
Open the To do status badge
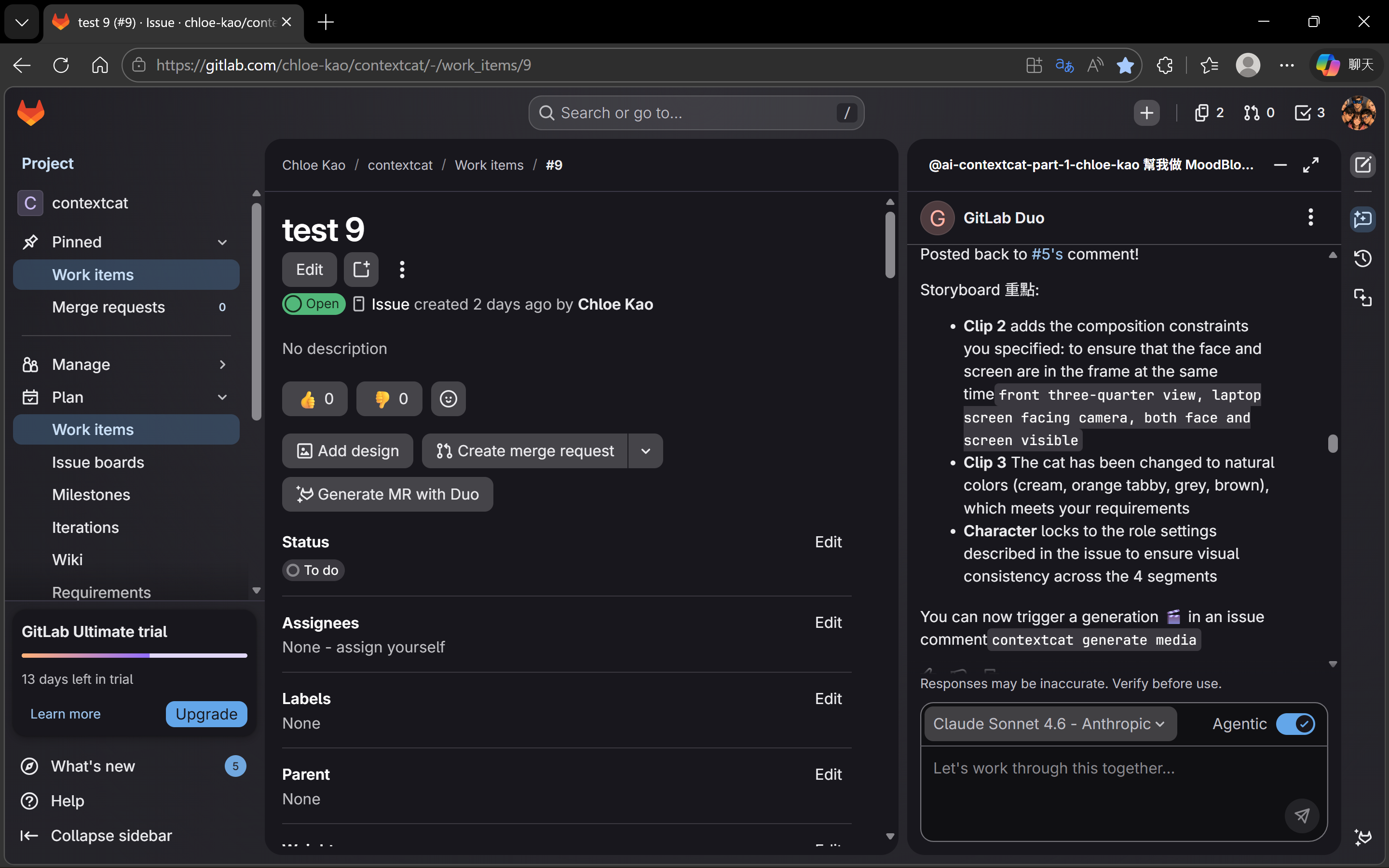click(313, 570)
